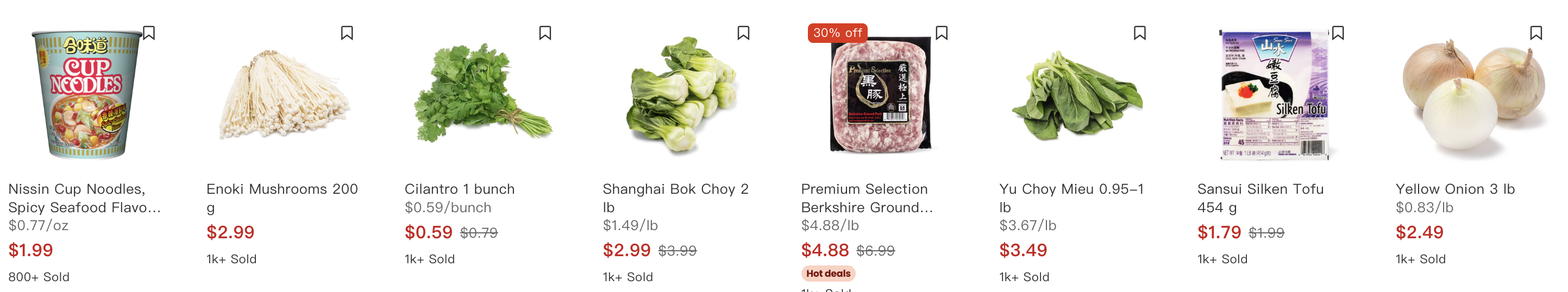The width and height of the screenshot is (1568, 292).
Task: Click the Hot deals tag
Action: (x=828, y=274)
